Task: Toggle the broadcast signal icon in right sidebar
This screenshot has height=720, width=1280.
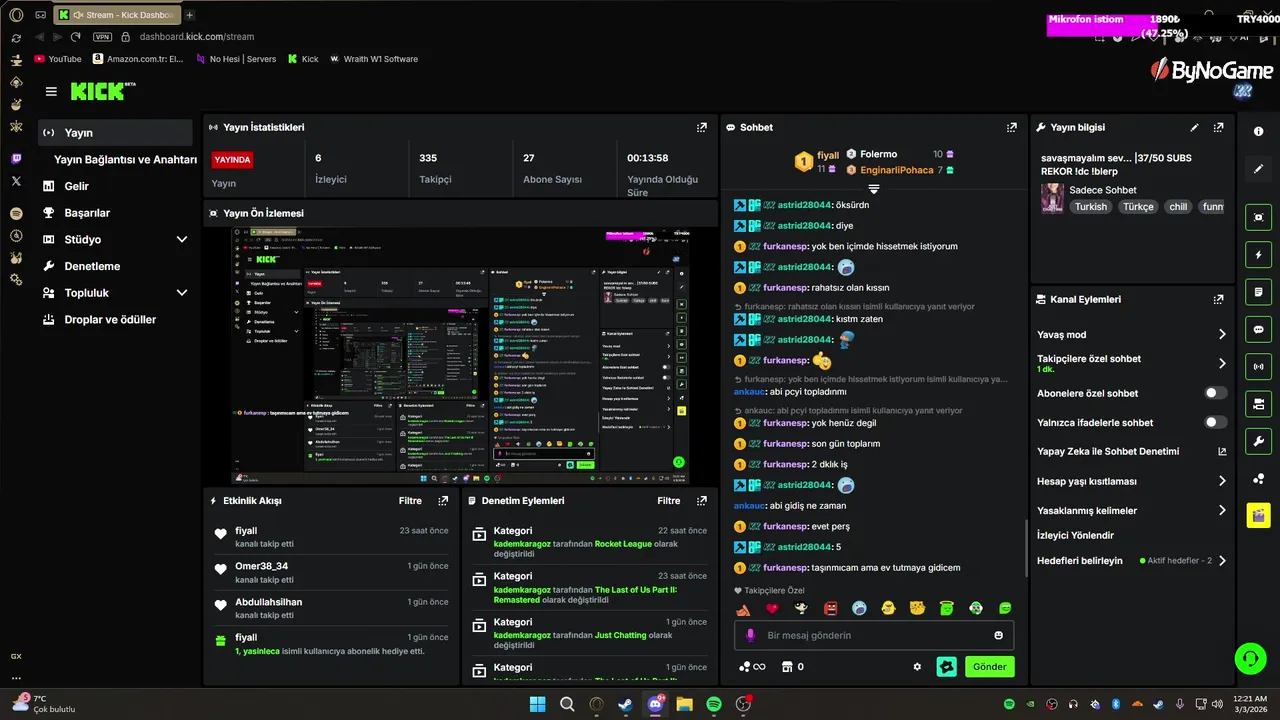Action: click(1258, 366)
